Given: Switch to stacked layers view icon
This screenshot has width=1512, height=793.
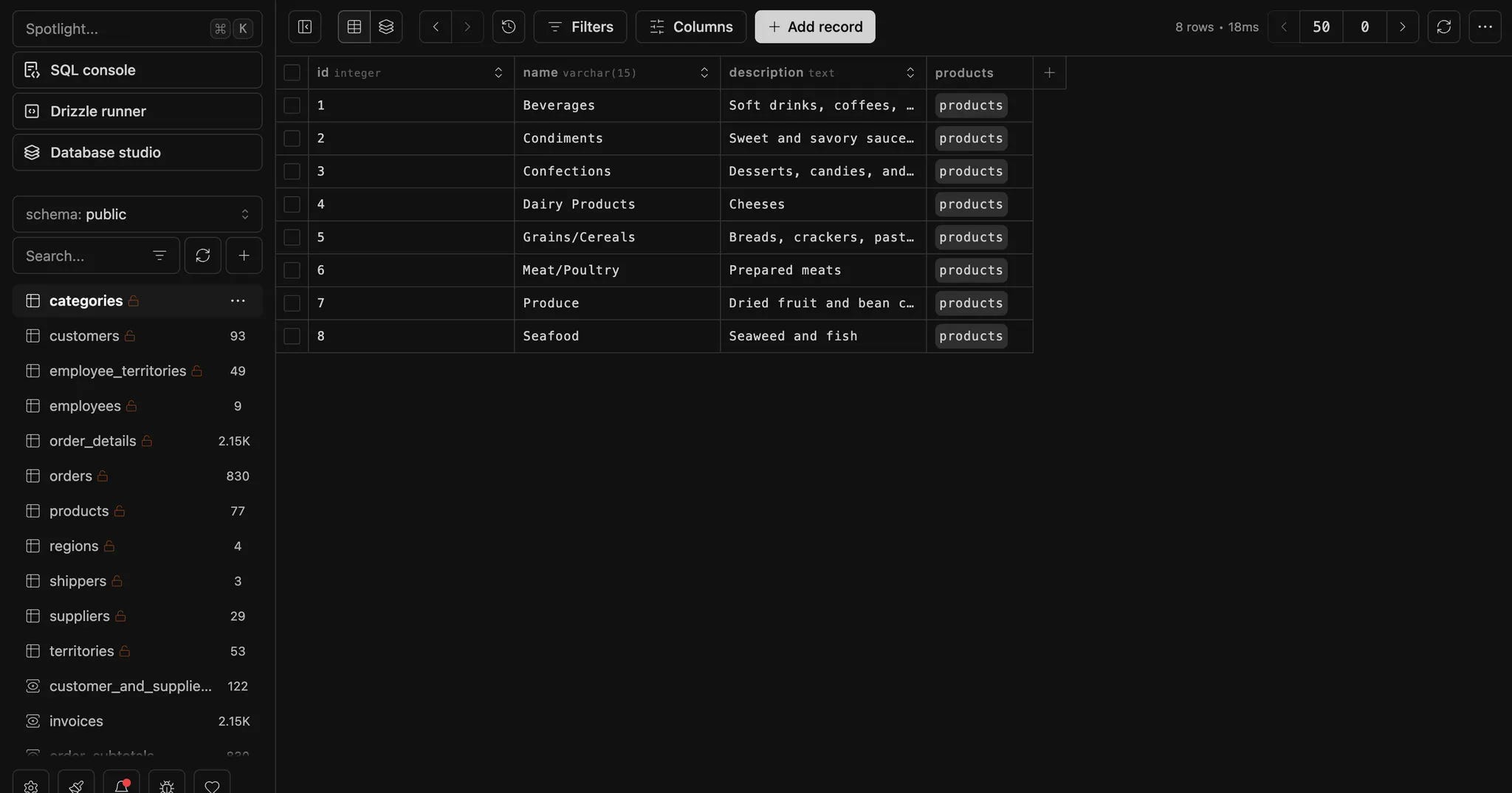Looking at the screenshot, I should coord(386,27).
